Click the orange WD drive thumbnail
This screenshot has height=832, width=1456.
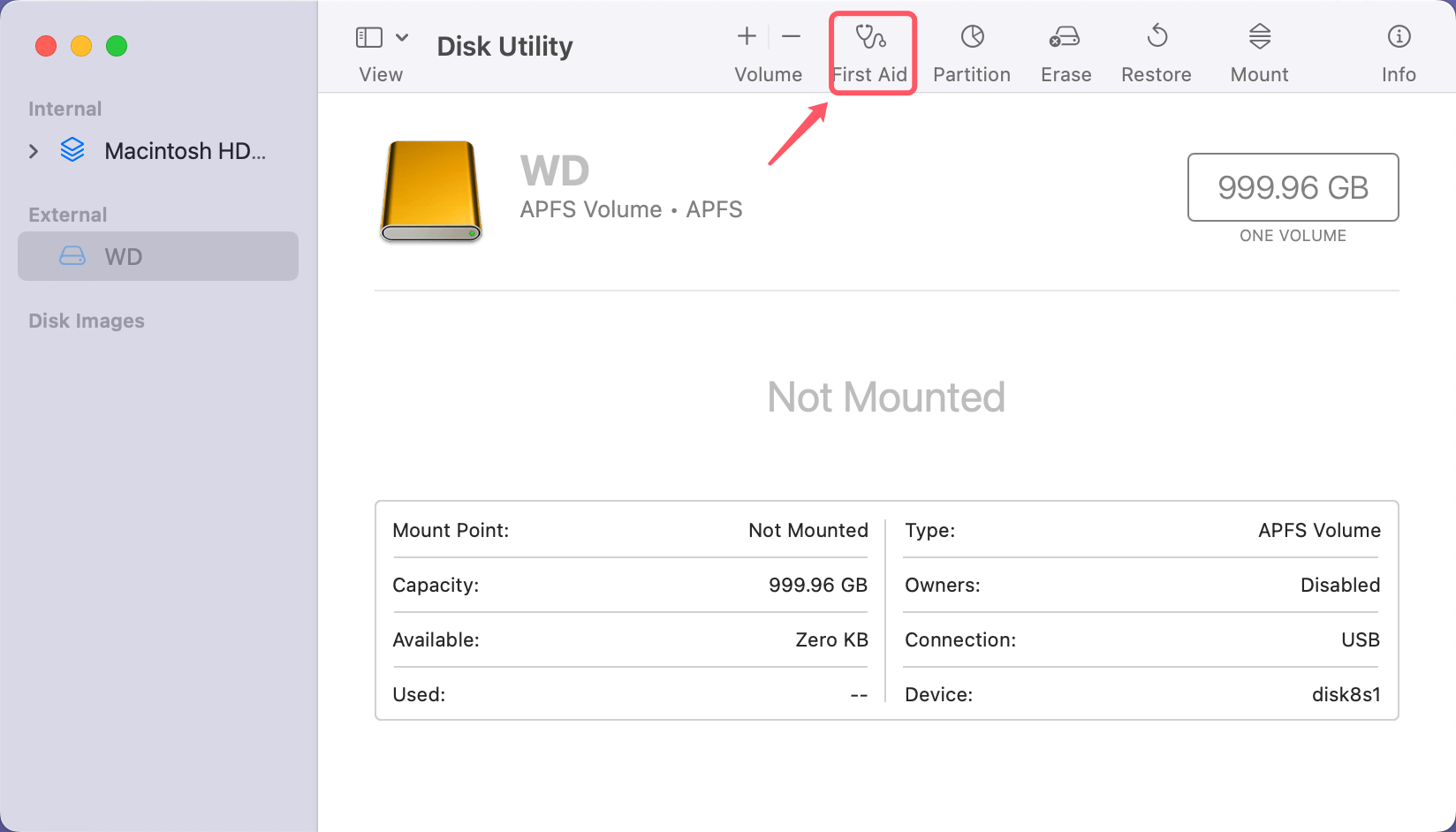pyautogui.click(x=430, y=191)
